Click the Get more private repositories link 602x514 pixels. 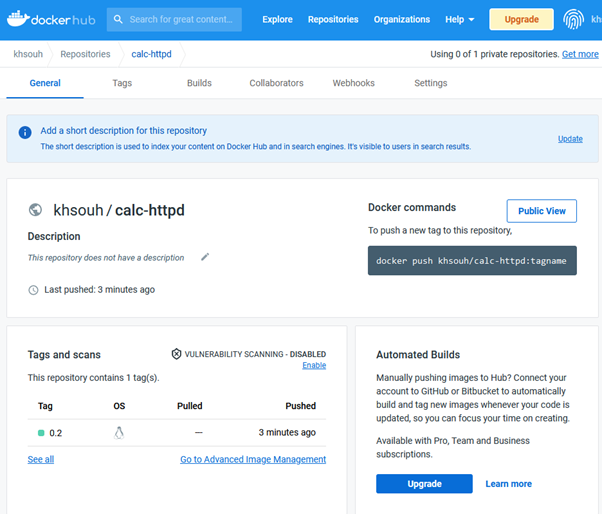(580, 54)
